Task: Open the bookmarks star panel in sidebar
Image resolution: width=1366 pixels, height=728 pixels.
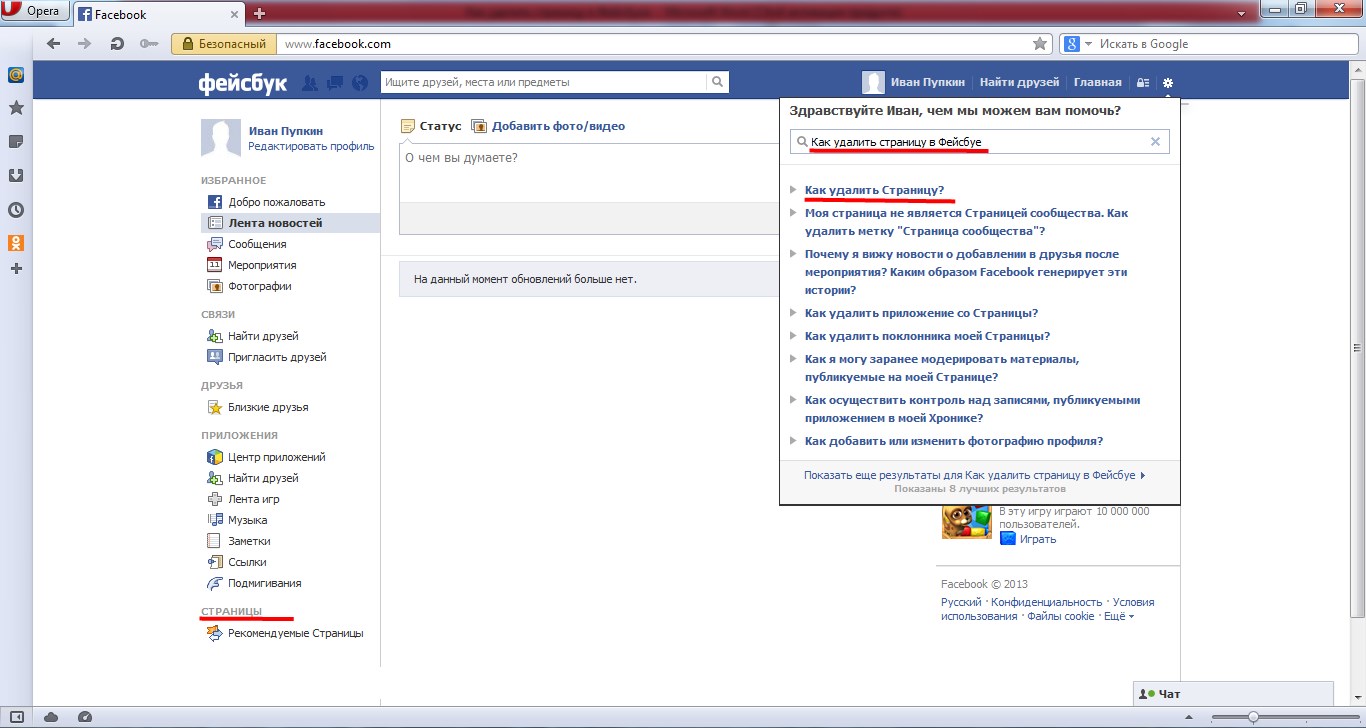Action: pos(16,107)
